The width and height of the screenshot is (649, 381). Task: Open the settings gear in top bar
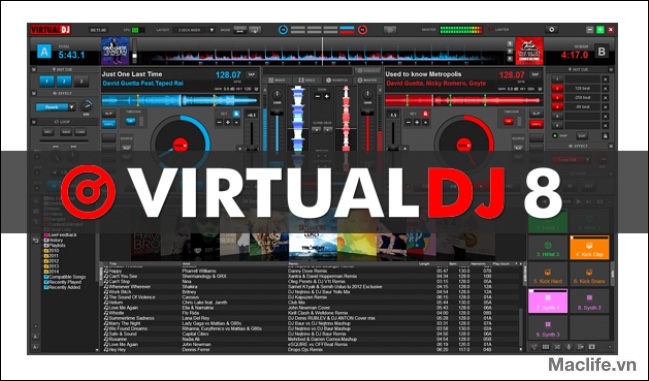pyautogui.click(x=551, y=30)
